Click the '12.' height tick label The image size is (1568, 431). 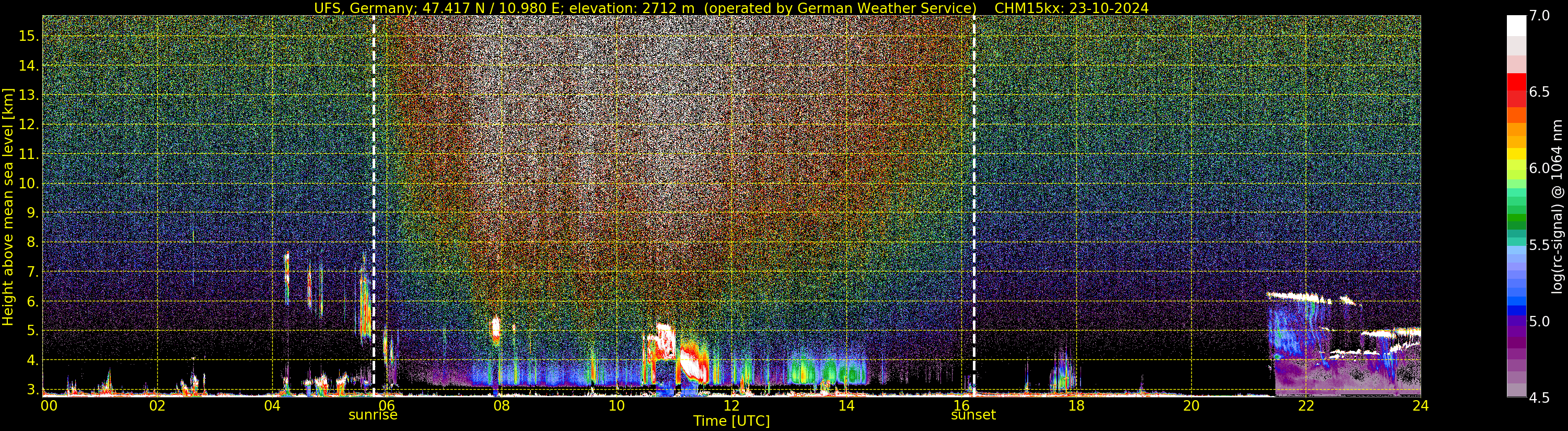[x=29, y=124]
